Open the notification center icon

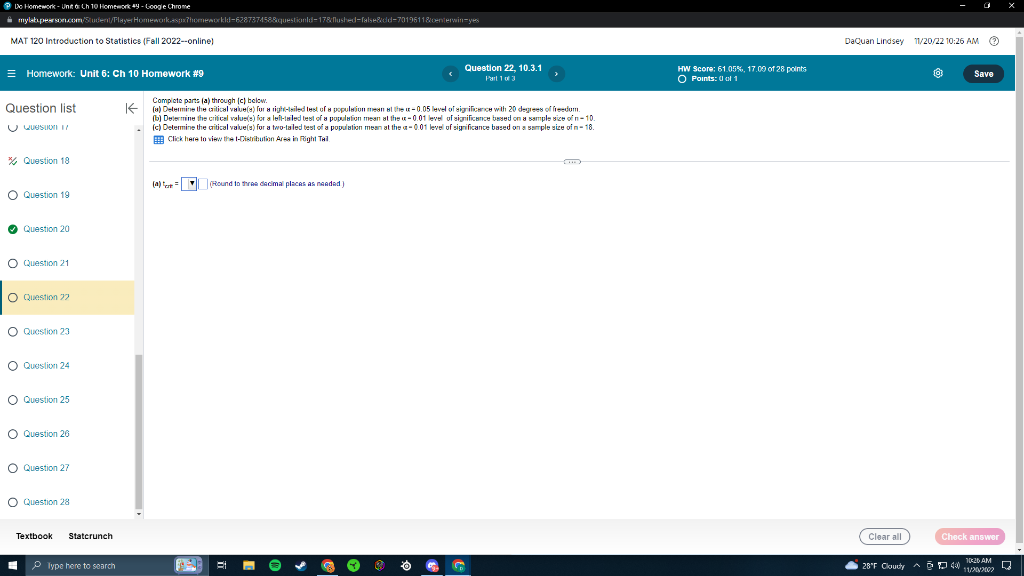coord(1006,566)
